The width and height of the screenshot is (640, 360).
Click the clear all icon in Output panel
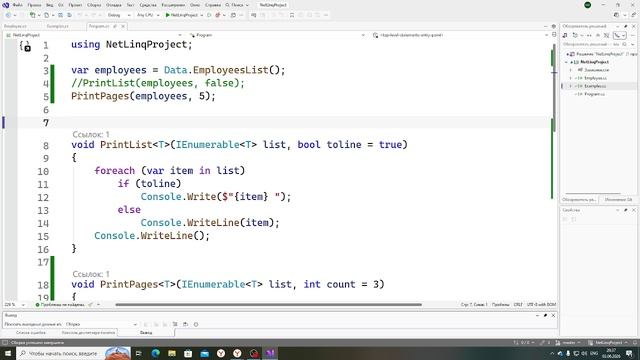pos(175,324)
